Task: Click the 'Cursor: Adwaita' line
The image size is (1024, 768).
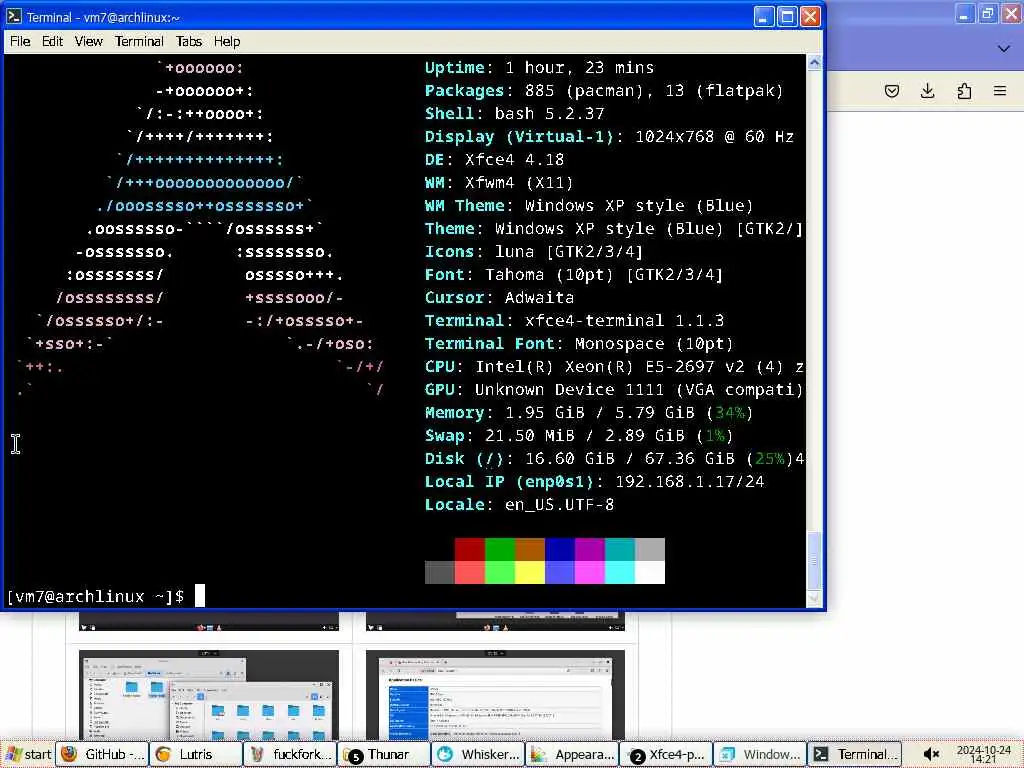Action: tap(499, 297)
